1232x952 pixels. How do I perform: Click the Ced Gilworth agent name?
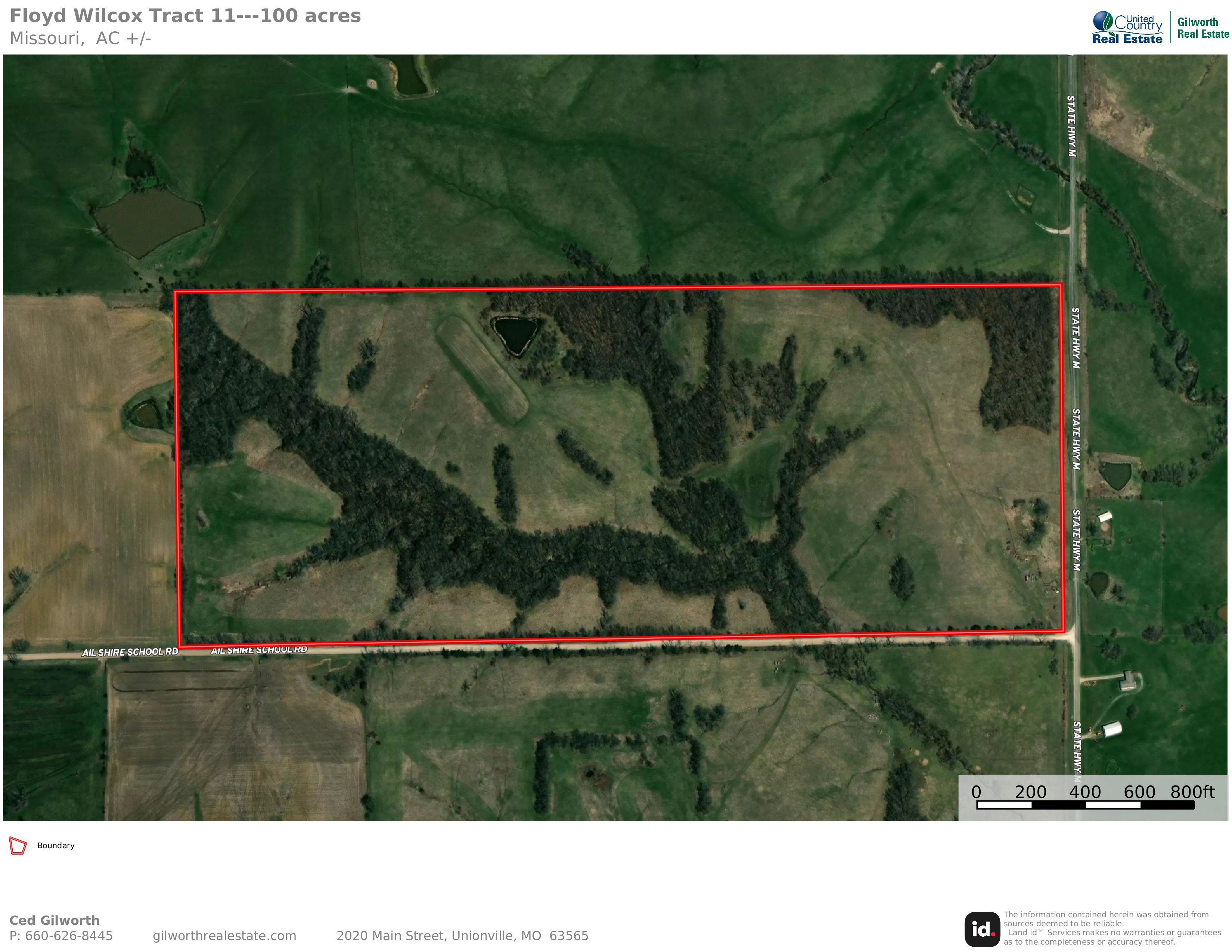tap(55, 920)
